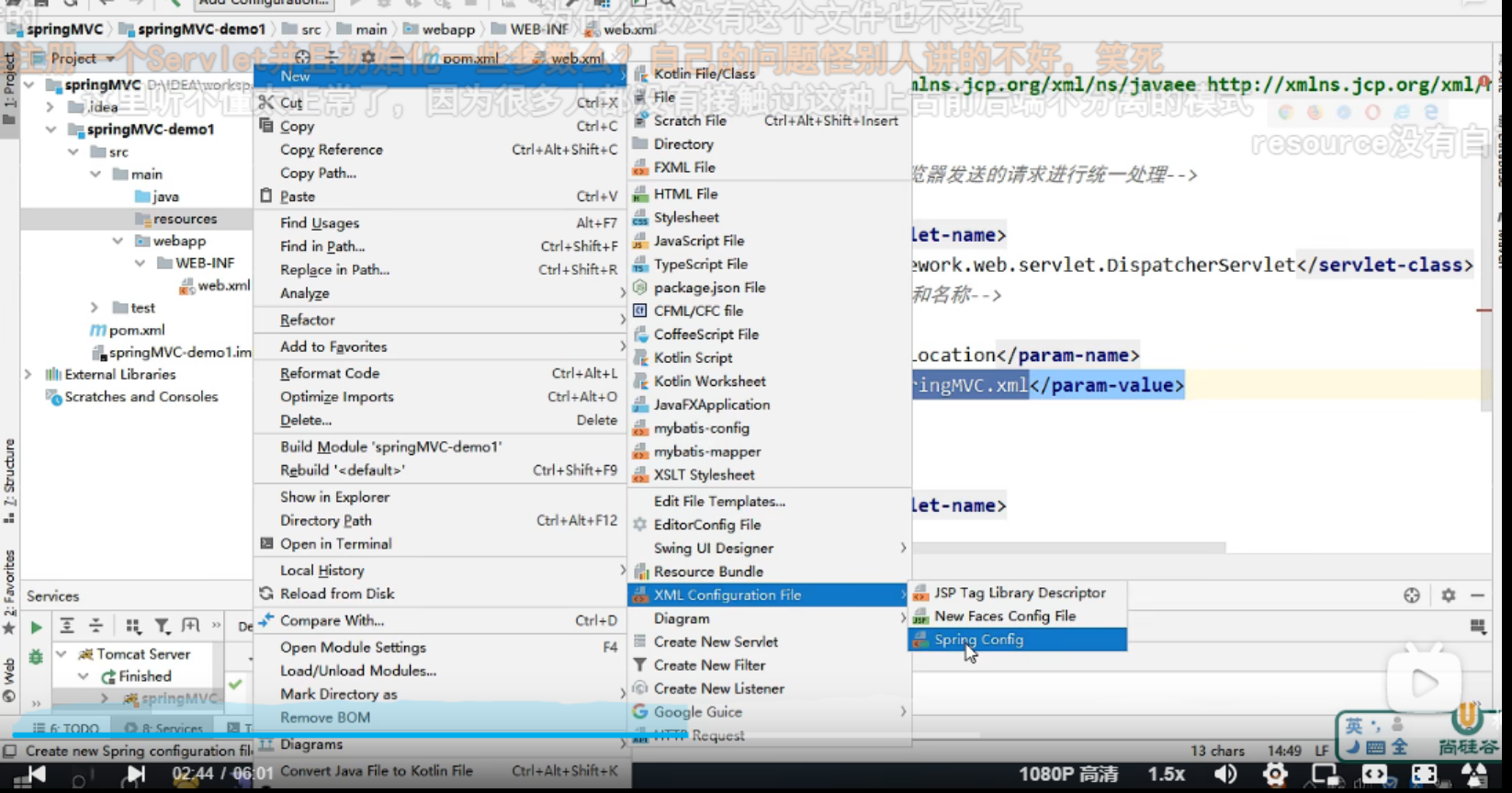Open the 6: TODO bottom tab
Image resolution: width=1512 pixels, height=793 pixels.
point(67,729)
